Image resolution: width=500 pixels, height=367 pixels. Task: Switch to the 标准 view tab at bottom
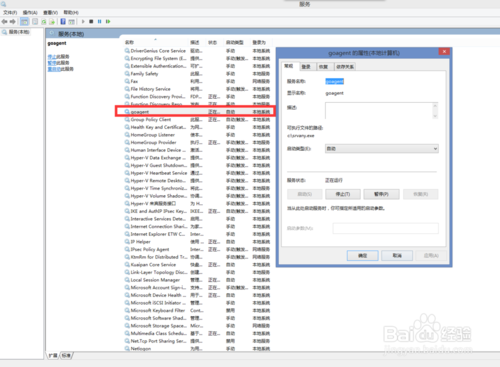(66, 356)
